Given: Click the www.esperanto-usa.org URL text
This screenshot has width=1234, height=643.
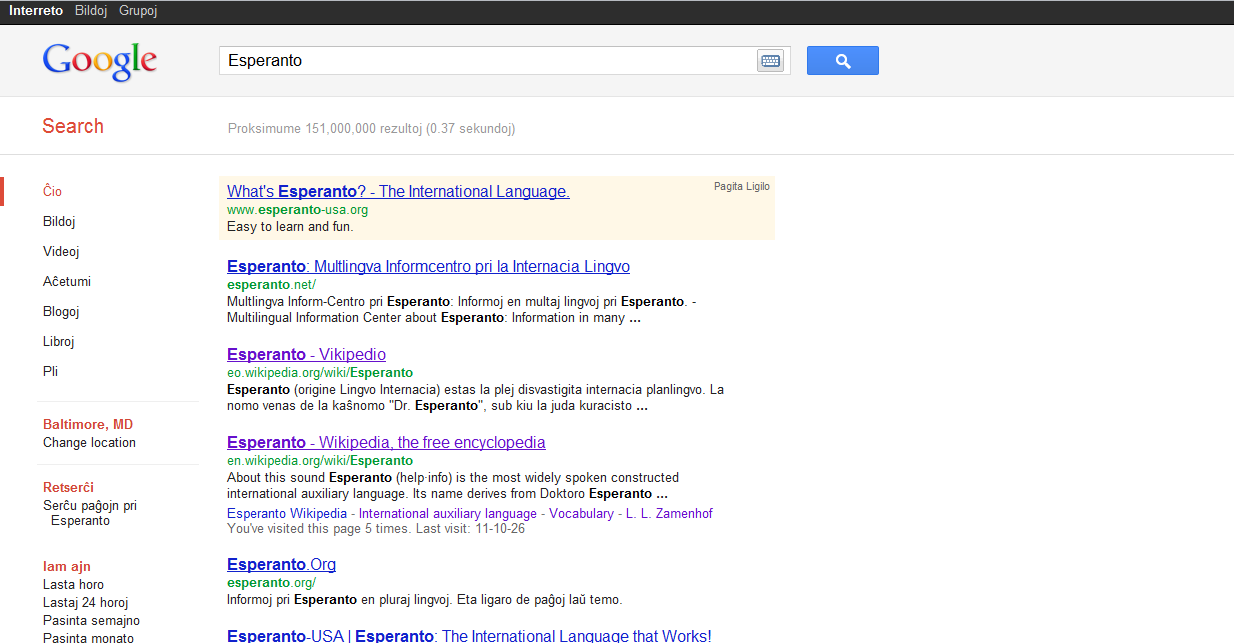Looking at the screenshot, I should coord(297,209).
